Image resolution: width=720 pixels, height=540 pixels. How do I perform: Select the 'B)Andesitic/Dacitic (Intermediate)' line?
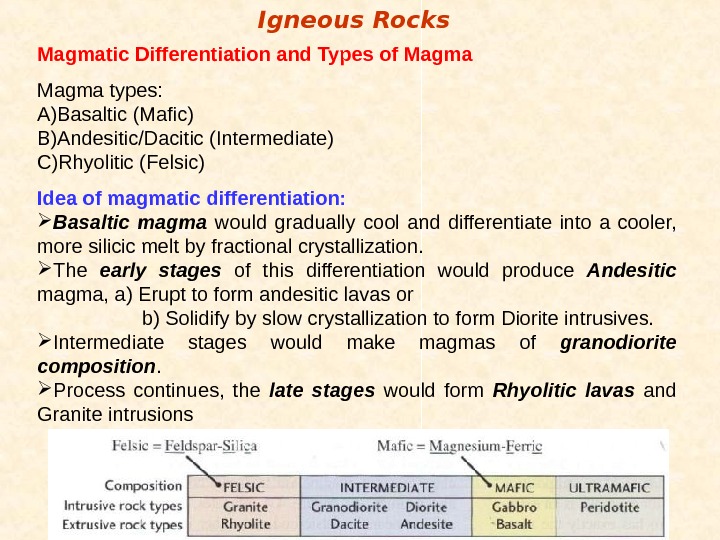(x=186, y=138)
